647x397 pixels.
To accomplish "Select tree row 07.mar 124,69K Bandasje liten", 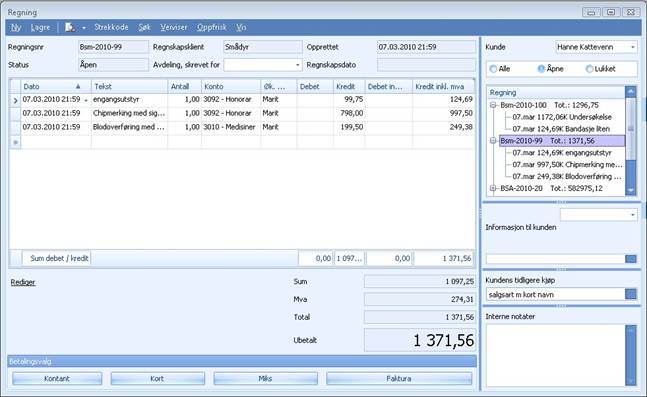I will (561, 129).
